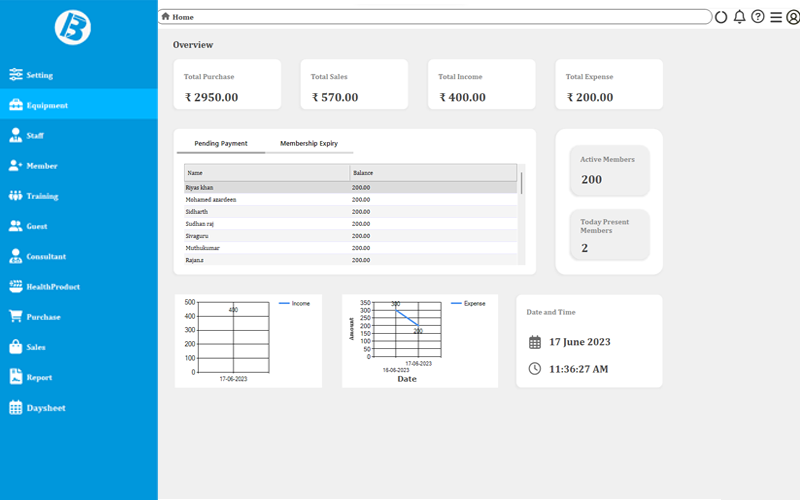Viewport: 800px width, 500px height.
Task: Click the Today Present Members card
Action: pos(610,235)
